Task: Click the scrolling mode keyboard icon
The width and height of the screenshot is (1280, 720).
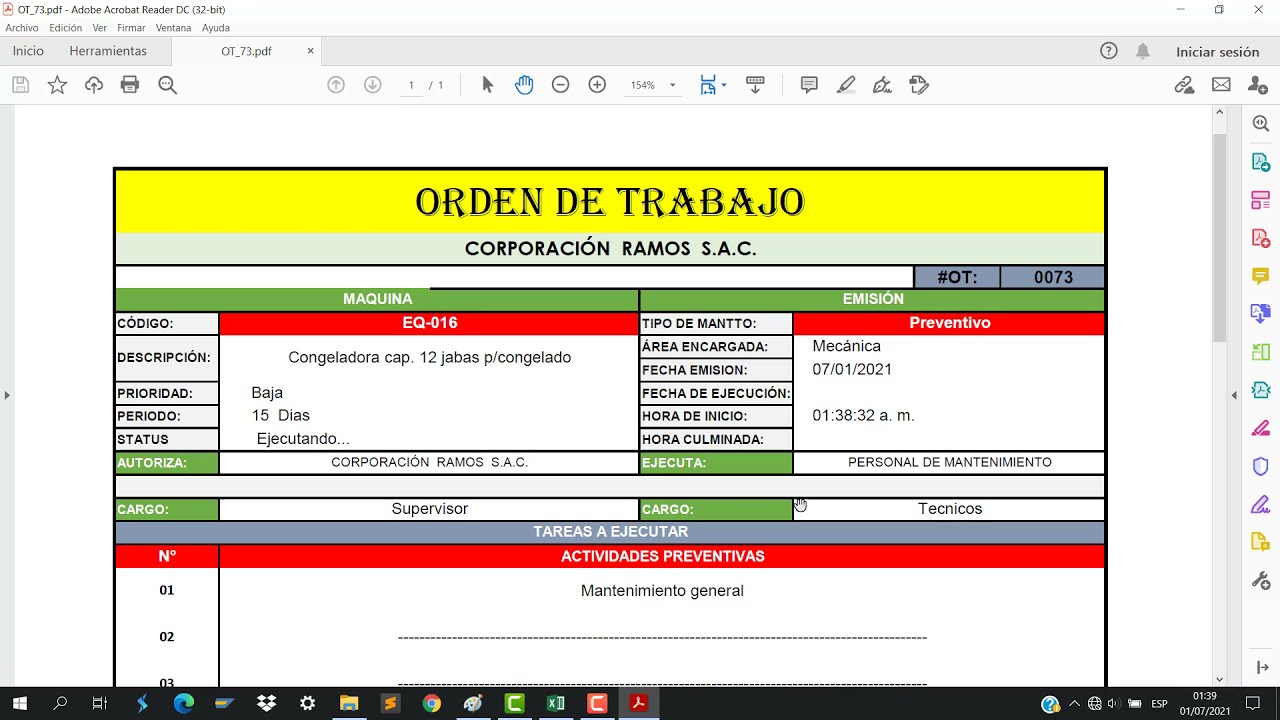Action: pyautogui.click(x=755, y=85)
